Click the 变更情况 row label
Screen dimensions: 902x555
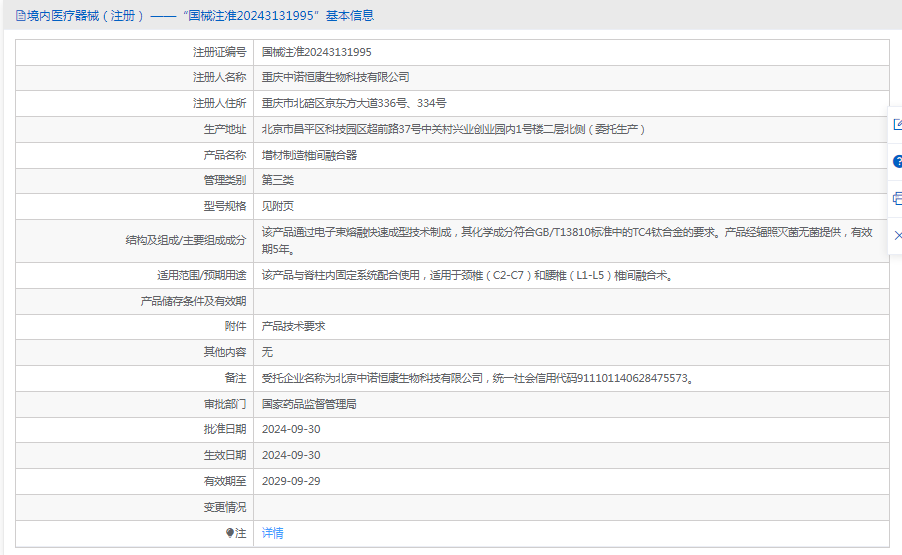point(224,507)
